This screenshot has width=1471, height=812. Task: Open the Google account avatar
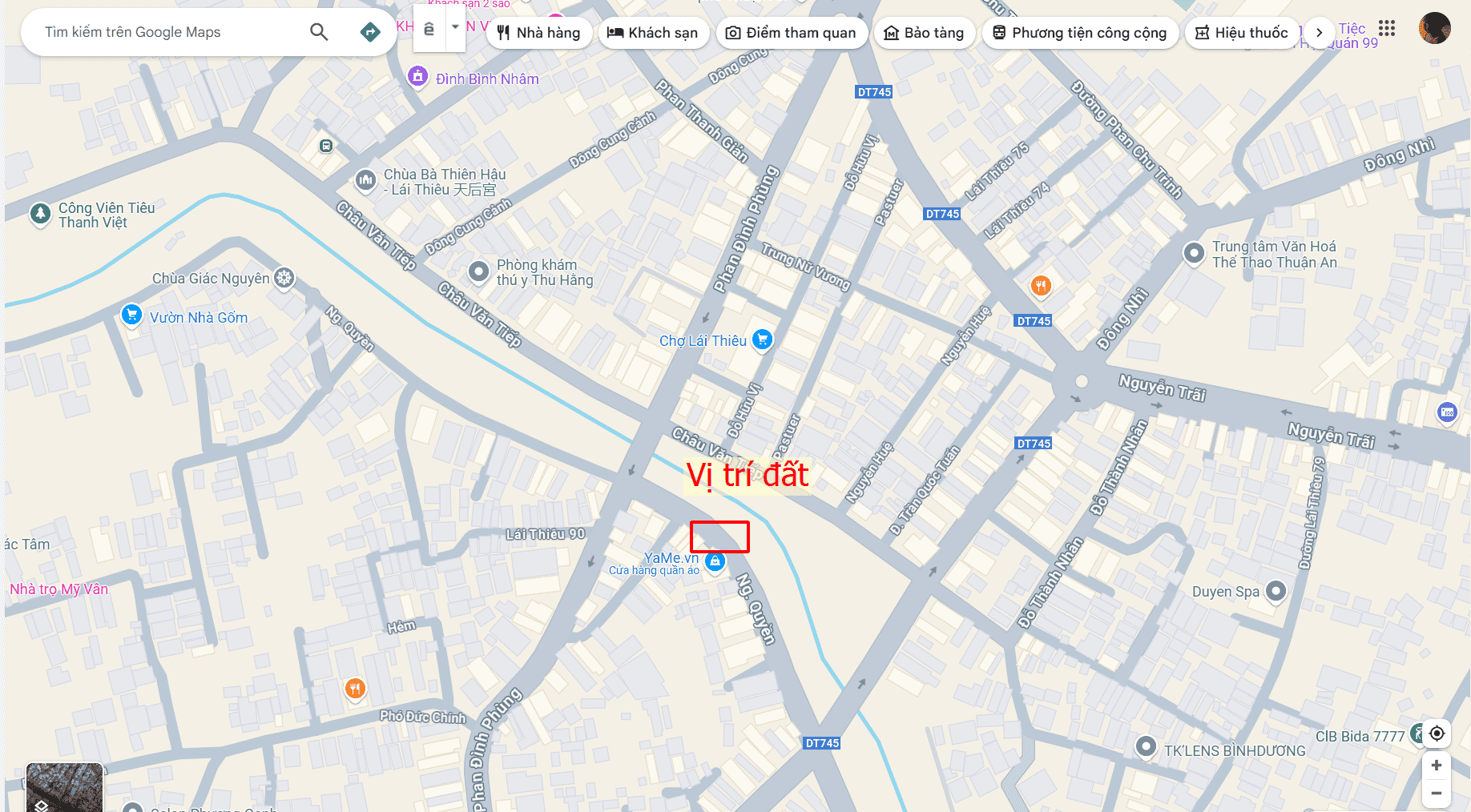click(1434, 28)
